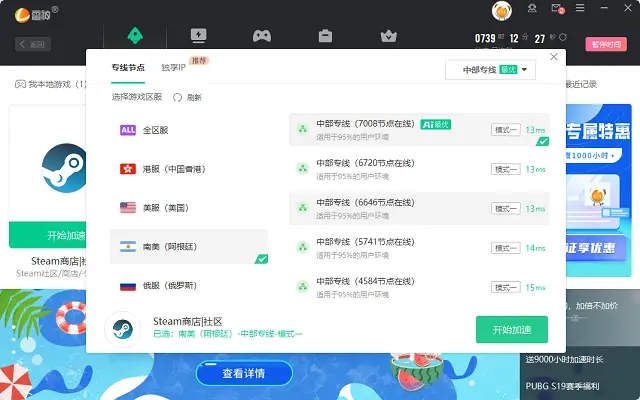Image resolution: width=640 pixels, height=400 pixels.
Task: Click the large Steam logo game card
Action: [x=64, y=168]
